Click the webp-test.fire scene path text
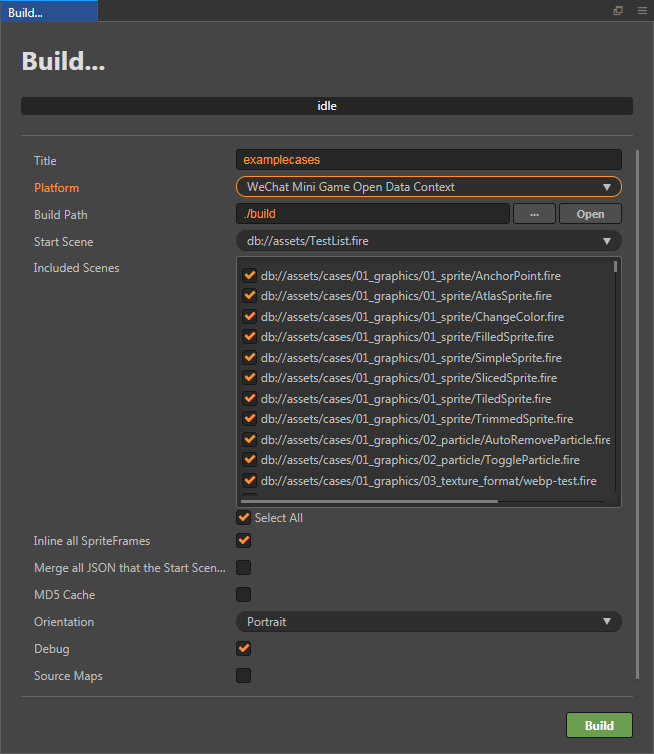Image resolution: width=654 pixels, height=754 pixels. pos(428,481)
